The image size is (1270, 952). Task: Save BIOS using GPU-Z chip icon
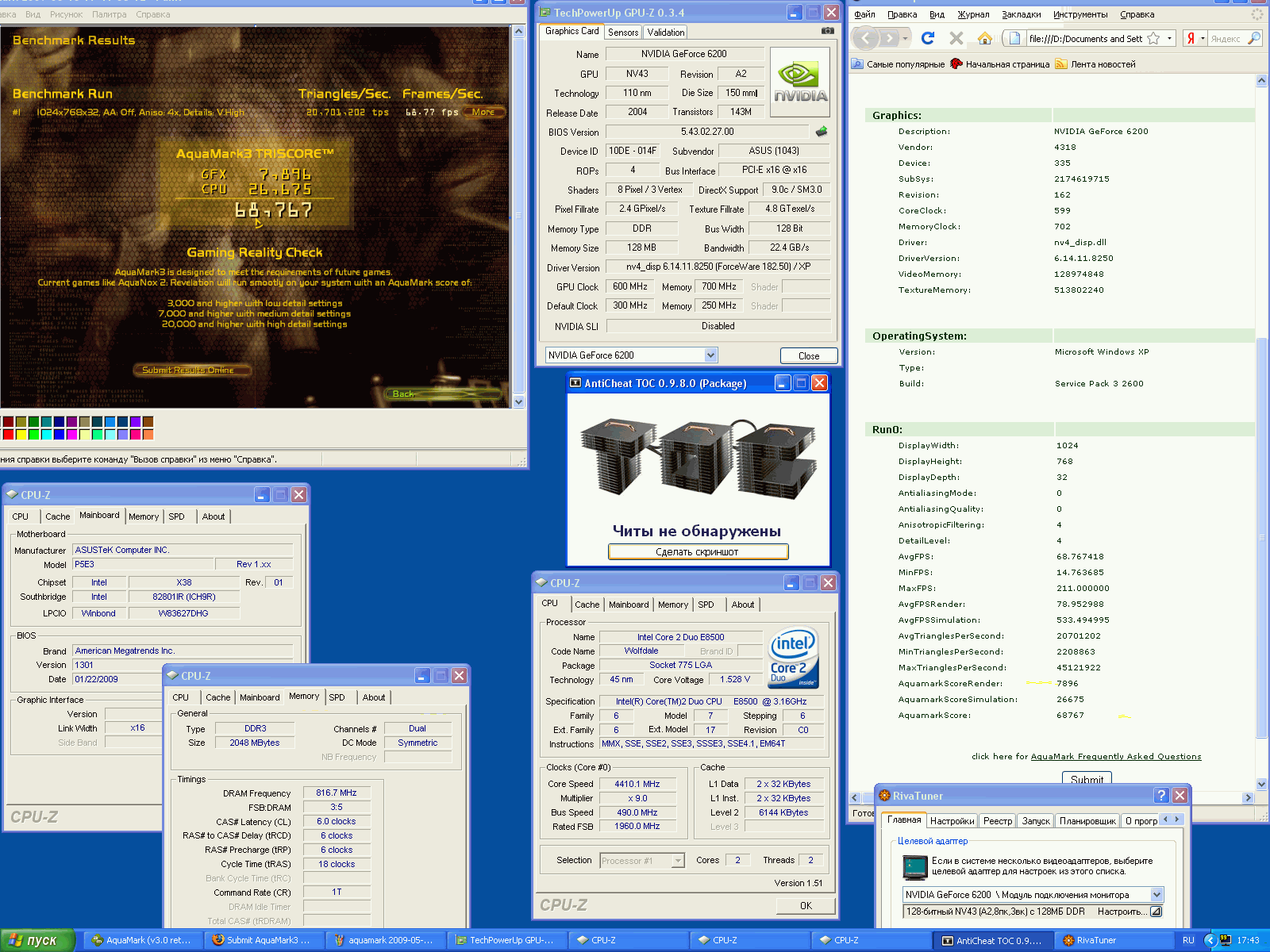pyautogui.click(x=822, y=132)
